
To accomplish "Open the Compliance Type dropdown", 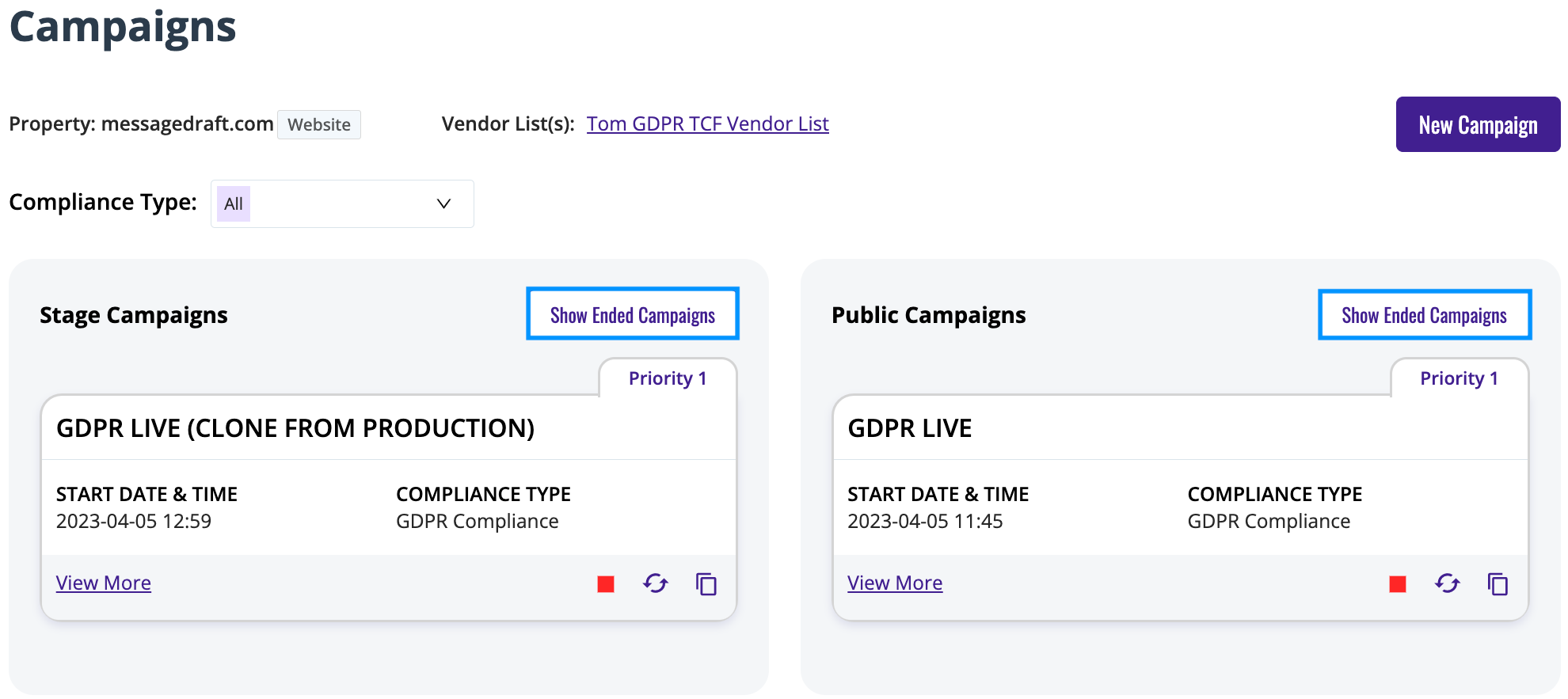I will [342, 203].
